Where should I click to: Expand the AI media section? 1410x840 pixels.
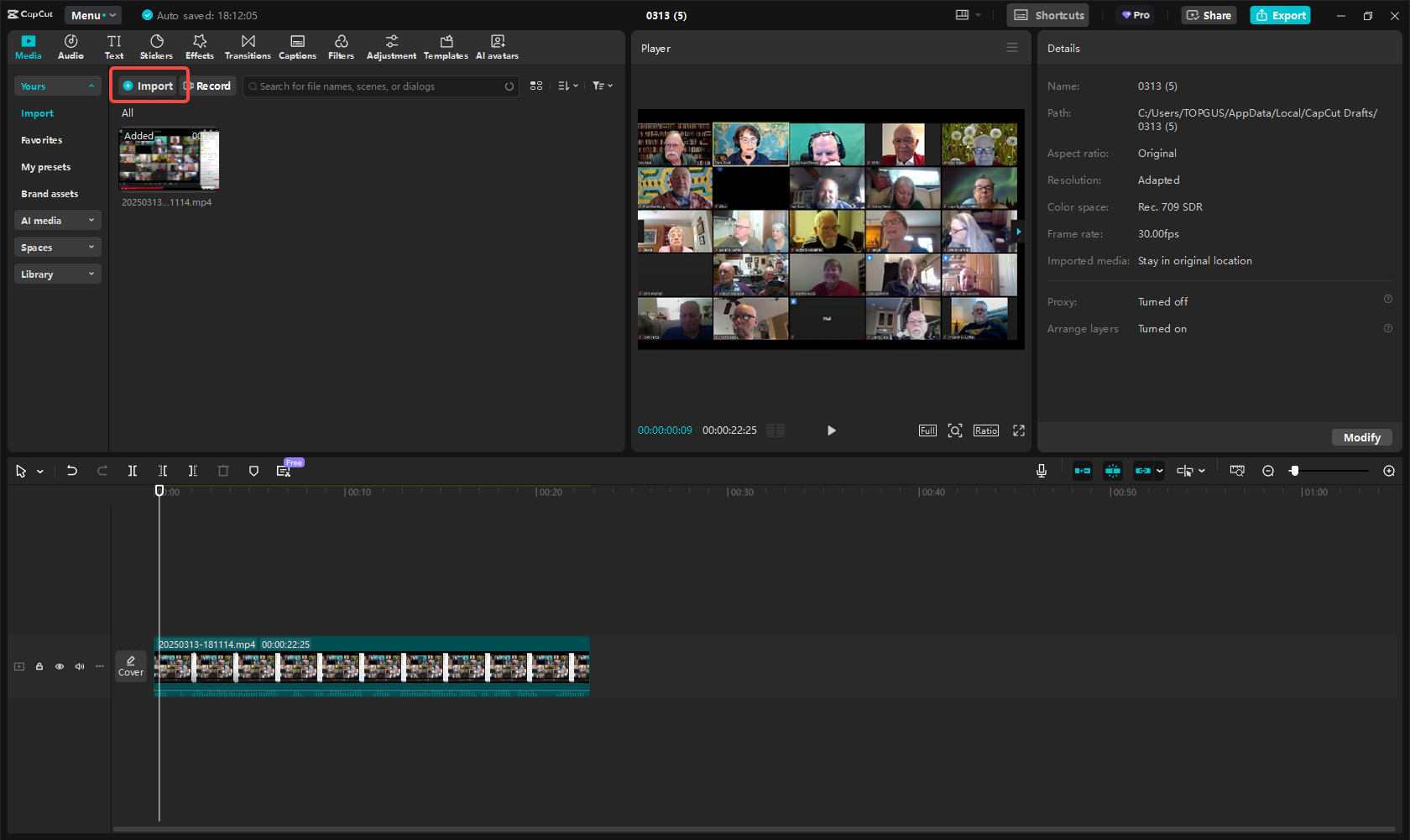click(x=57, y=221)
